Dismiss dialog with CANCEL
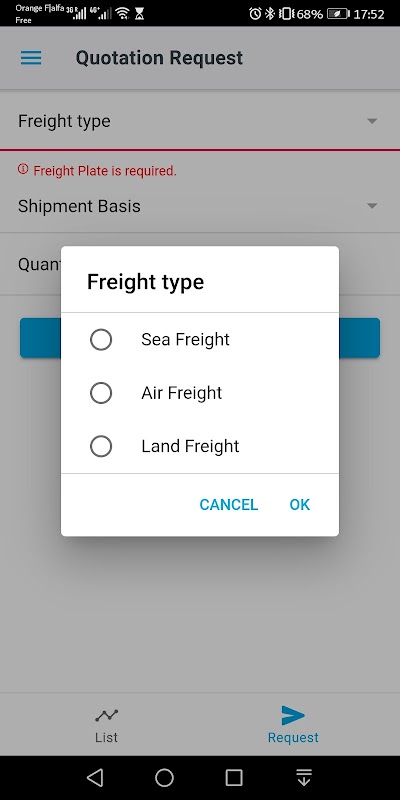 pyautogui.click(x=229, y=505)
